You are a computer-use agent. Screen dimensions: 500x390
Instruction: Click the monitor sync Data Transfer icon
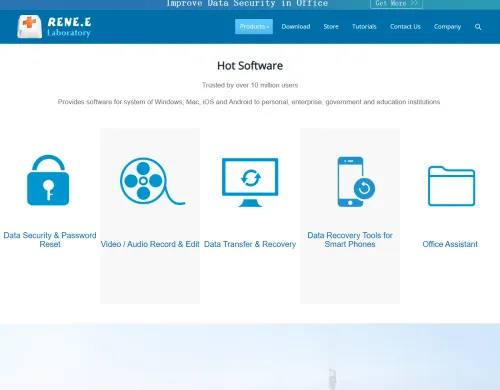pyautogui.click(x=250, y=182)
